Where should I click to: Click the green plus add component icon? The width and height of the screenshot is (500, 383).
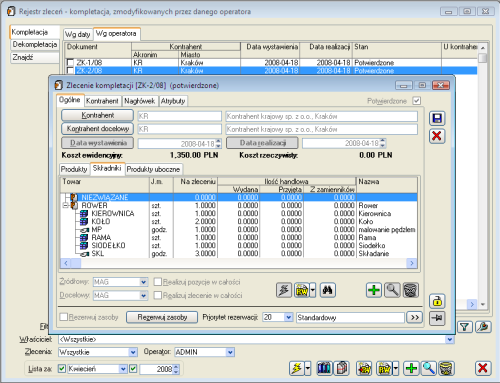coord(374,290)
